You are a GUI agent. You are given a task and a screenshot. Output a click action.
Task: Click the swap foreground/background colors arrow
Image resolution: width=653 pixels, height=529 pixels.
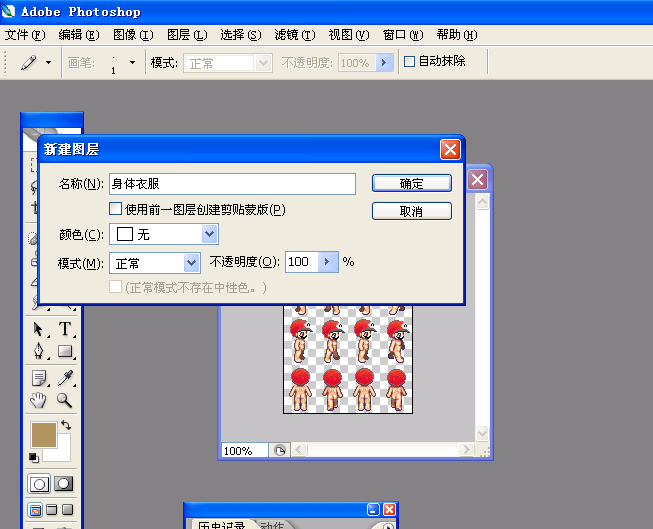pos(66,425)
